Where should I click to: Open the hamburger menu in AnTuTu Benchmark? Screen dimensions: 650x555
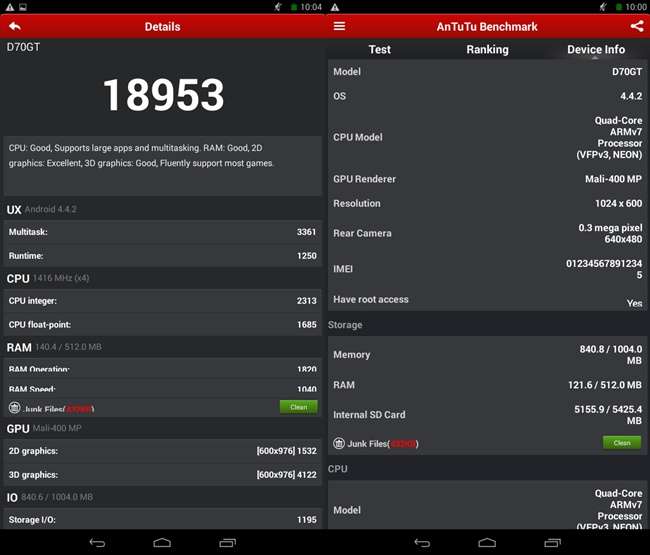340,26
